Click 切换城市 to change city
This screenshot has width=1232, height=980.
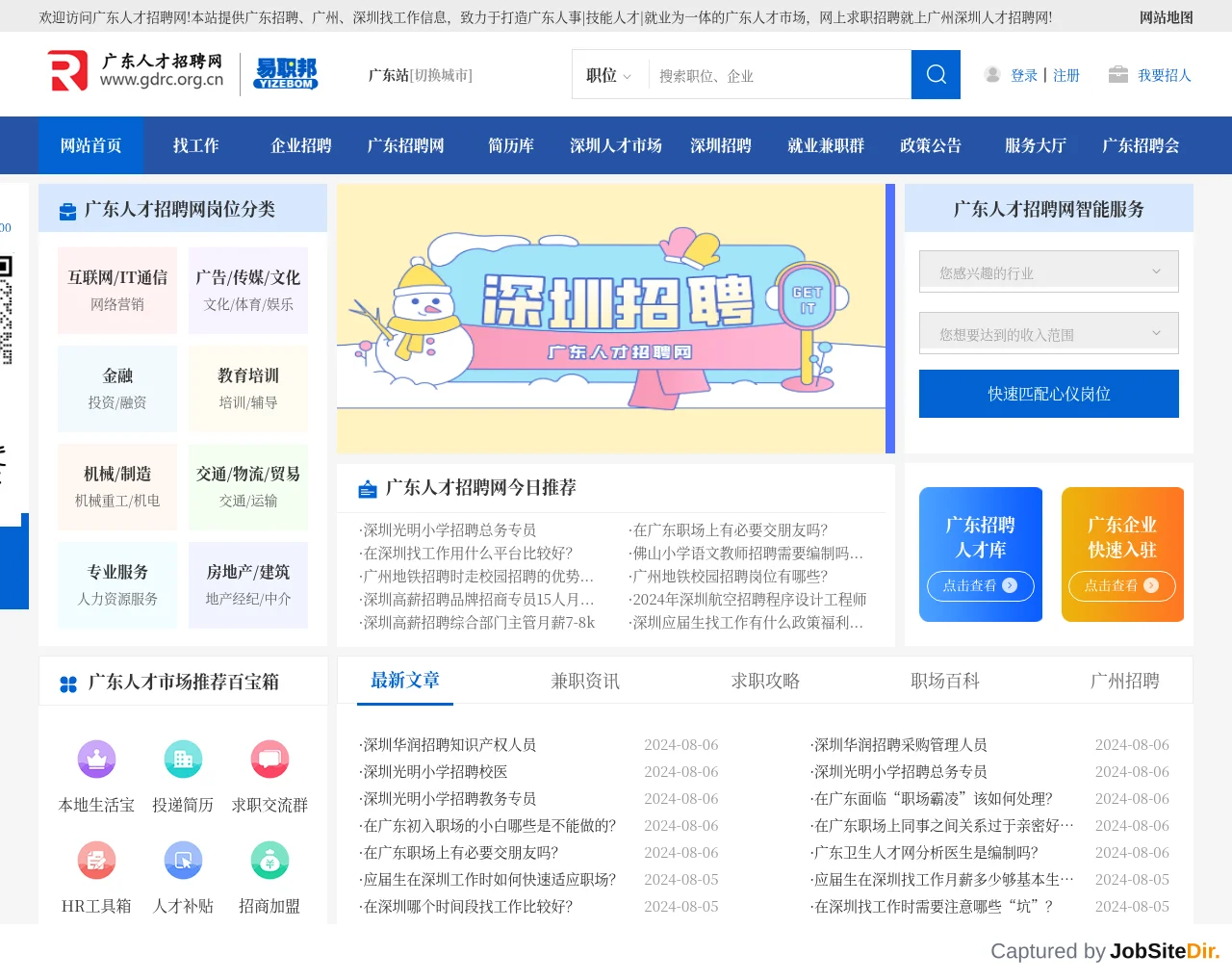pyautogui.click(x=442, y=75)
